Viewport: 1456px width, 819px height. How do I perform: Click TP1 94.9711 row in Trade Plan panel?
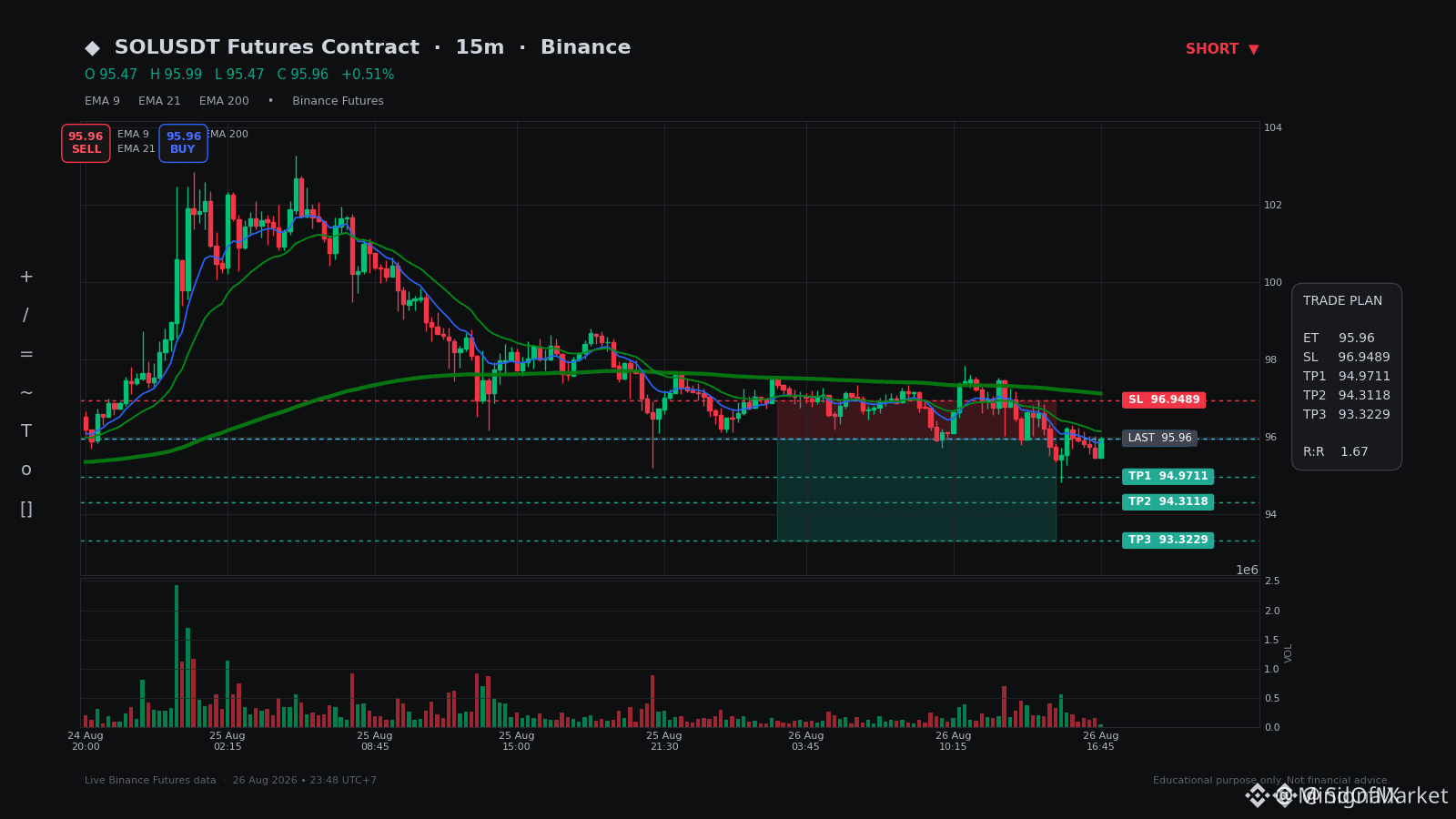coord(1347,377)
